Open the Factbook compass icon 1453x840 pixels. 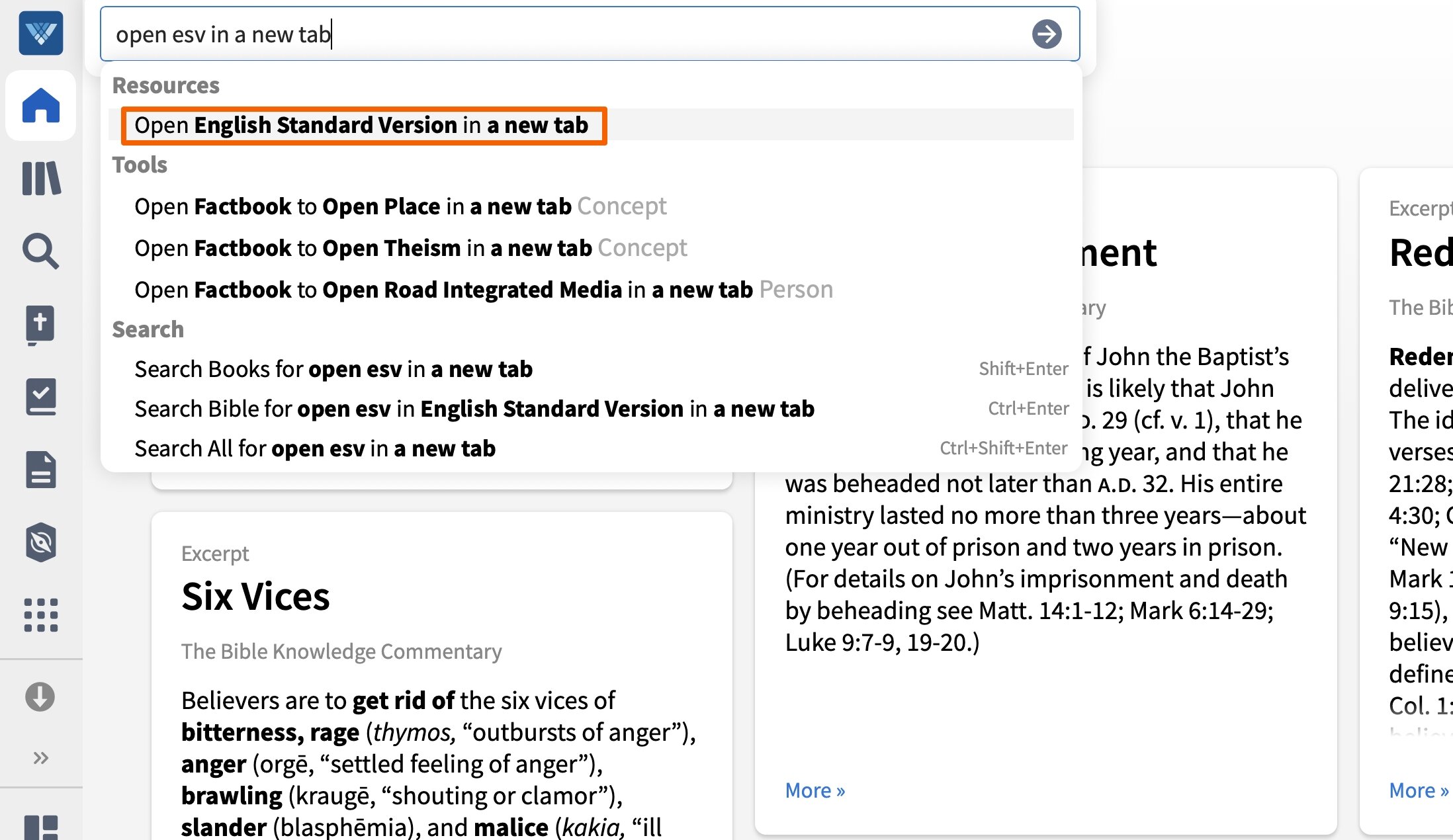[x=40, y=543]
